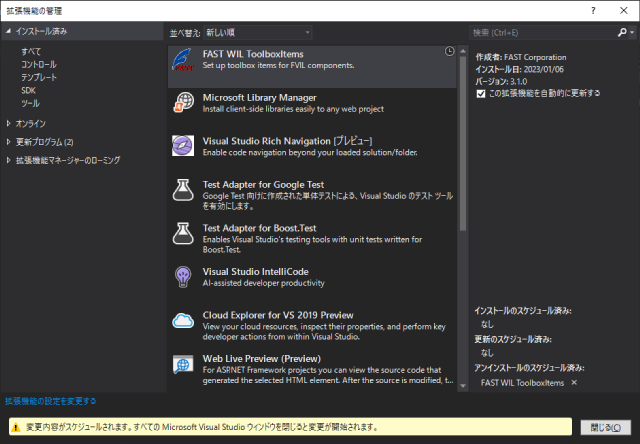Select the オンライン category label
This screenshot has width=640, height=444.
pos(31,124)
